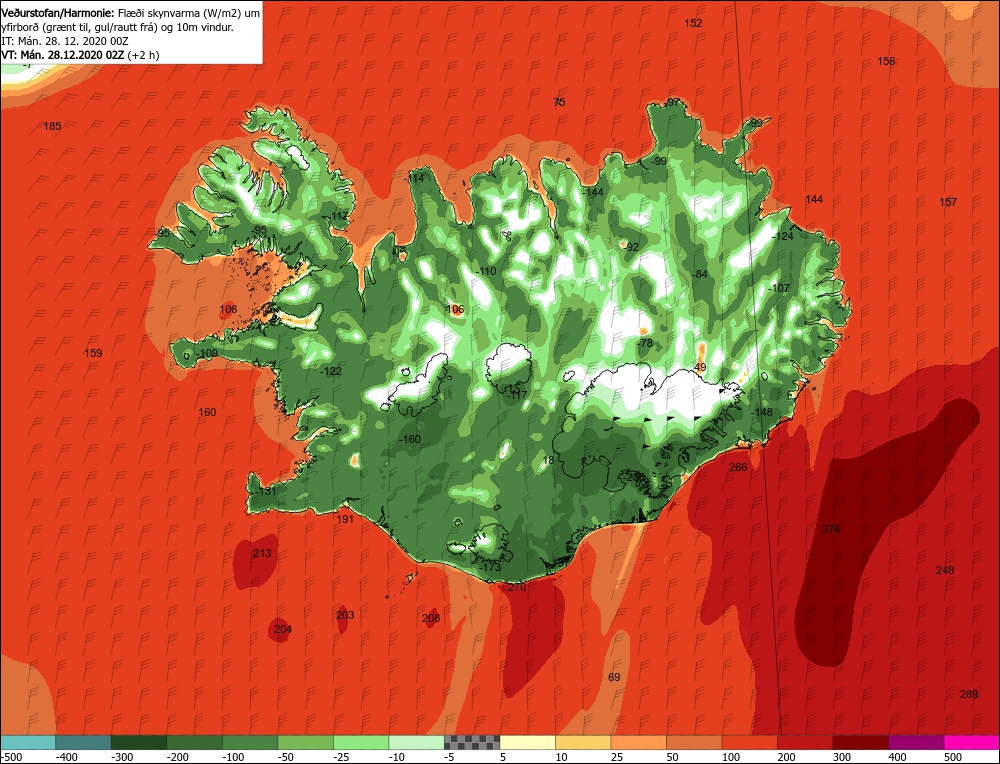
Task: Select the 157 value in the east sea
Action: [x=948, y=202]
